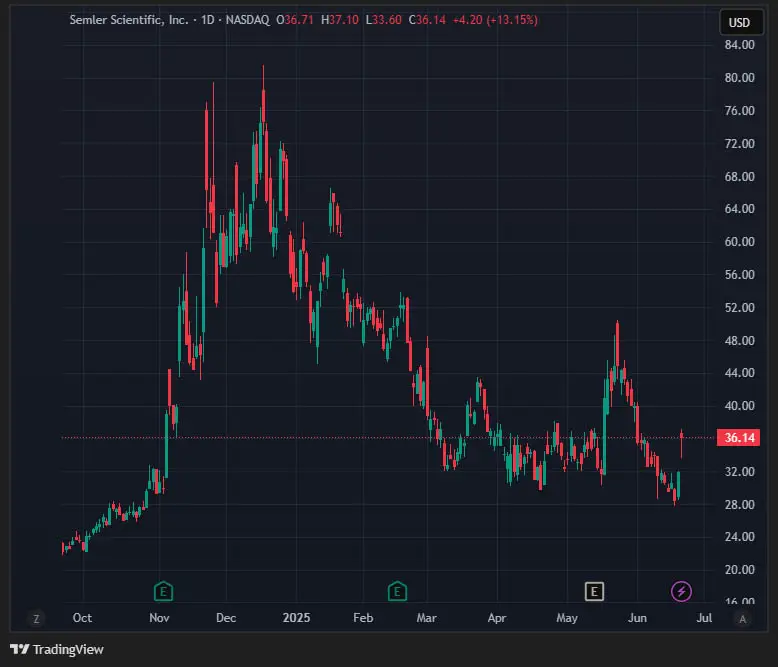Click the Dec label on time axis
This screenshot has width=778, height=667.
click(226, 618)
